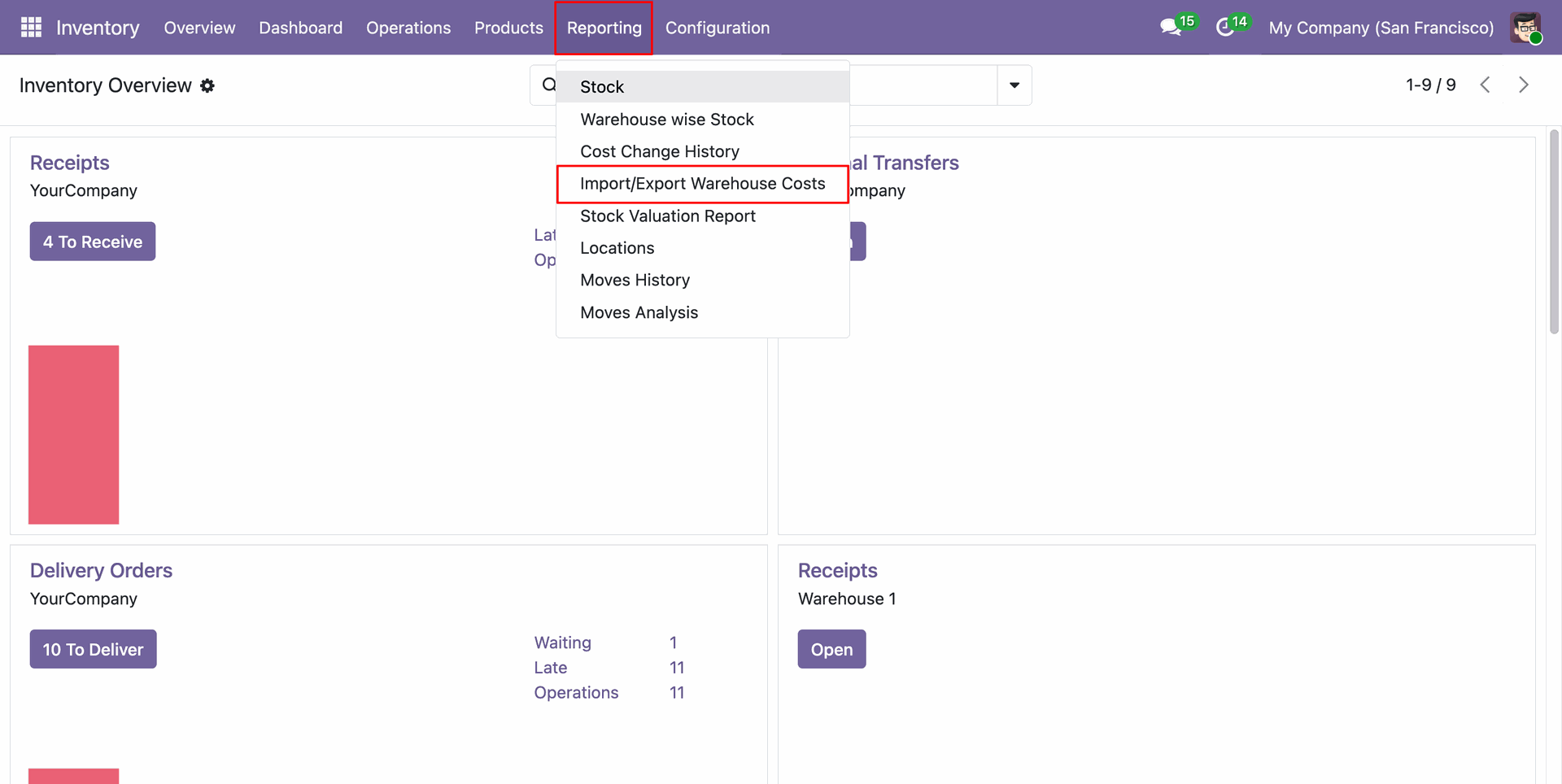Viewport: 1562px width, 784px height.
Task: Select Warehouse wise Stock entry
Action: pyautogui.click(x=703, y=120)
